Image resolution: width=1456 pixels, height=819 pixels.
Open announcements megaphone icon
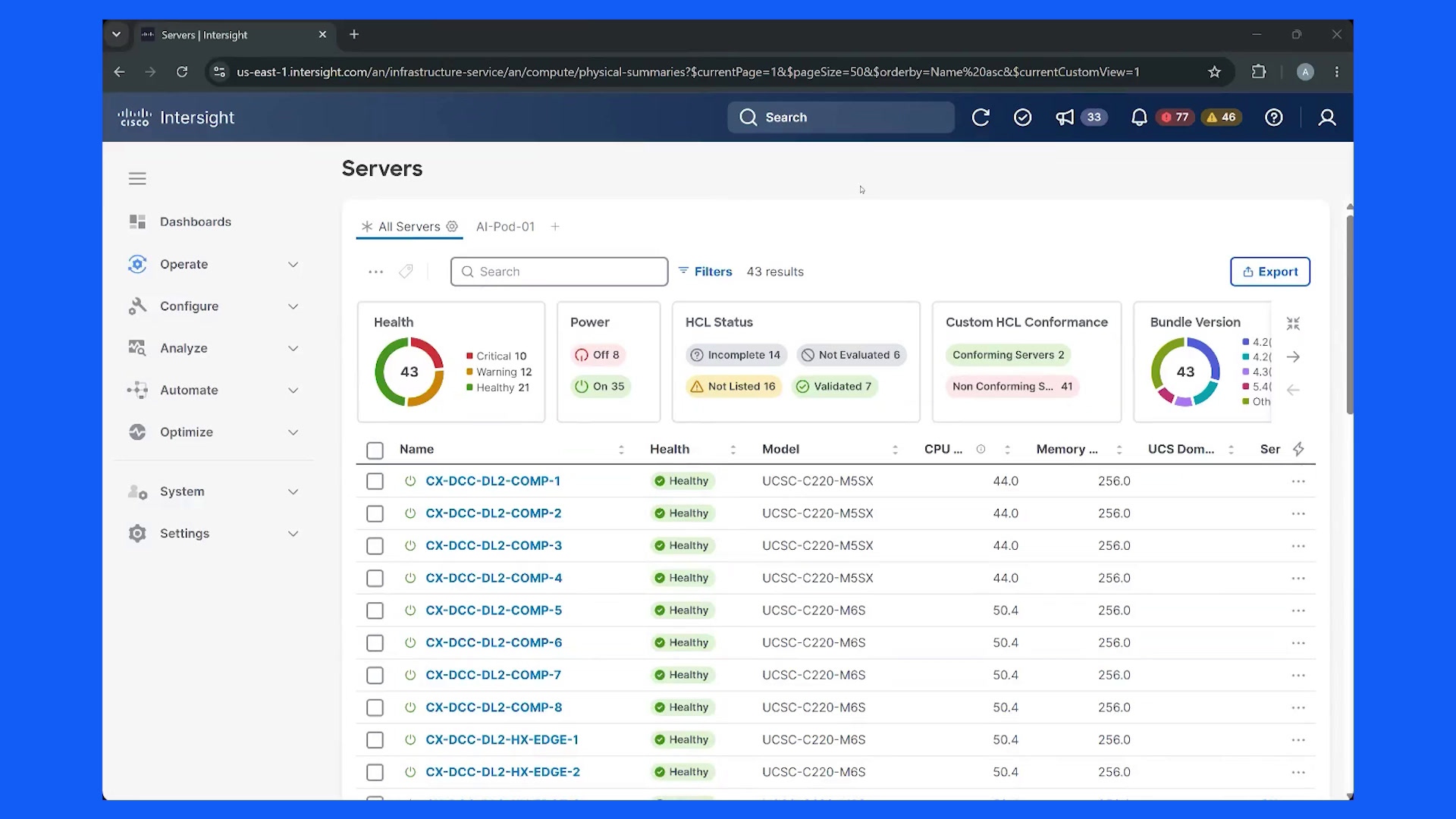click(1065, 118)
